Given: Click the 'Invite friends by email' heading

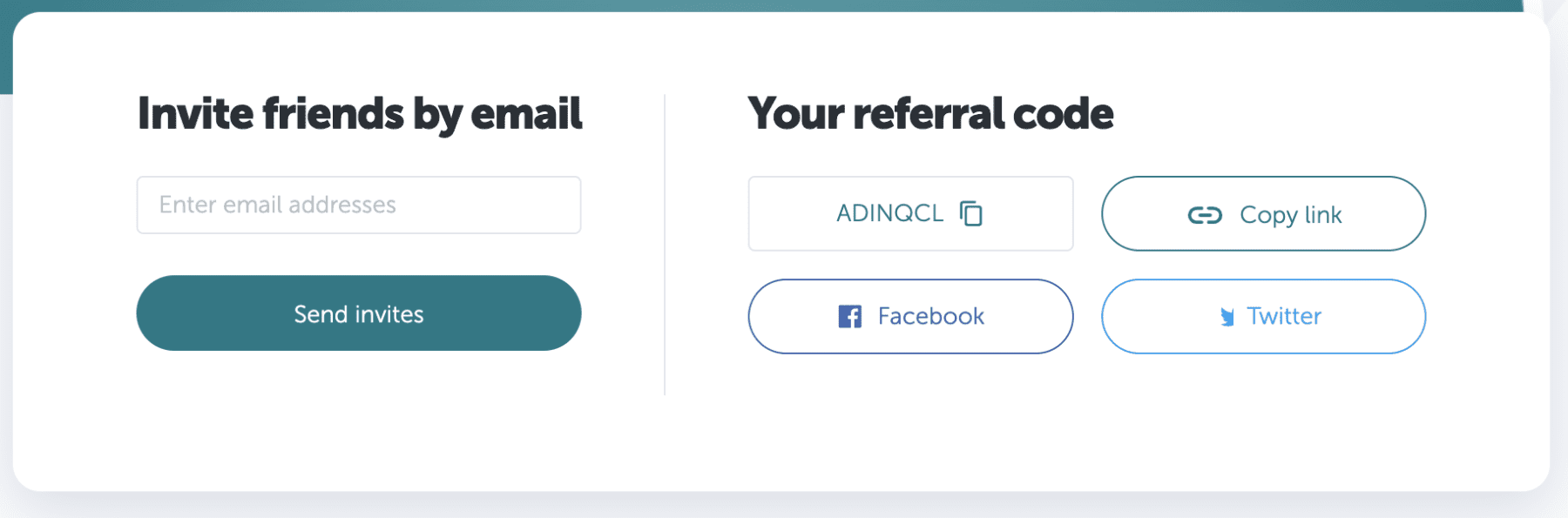Looking at the screenshot, I should pos(359,113).
